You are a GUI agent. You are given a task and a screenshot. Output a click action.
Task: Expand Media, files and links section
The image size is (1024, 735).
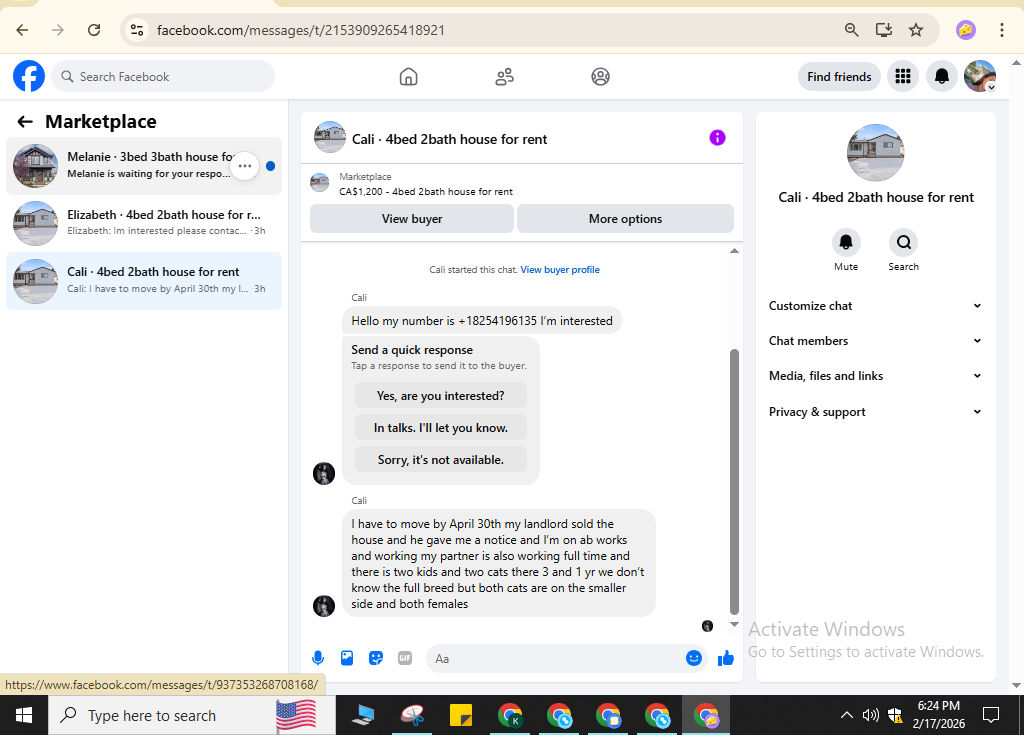click(875, 376)
